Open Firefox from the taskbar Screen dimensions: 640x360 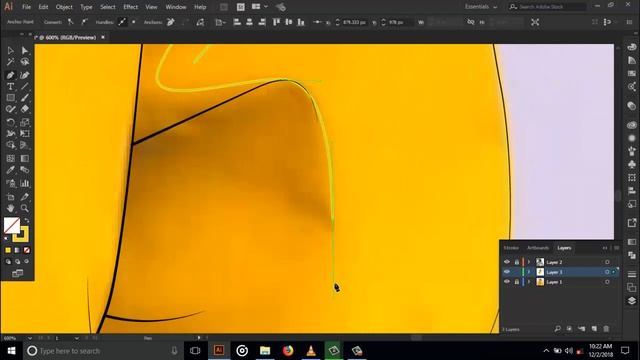288,351
